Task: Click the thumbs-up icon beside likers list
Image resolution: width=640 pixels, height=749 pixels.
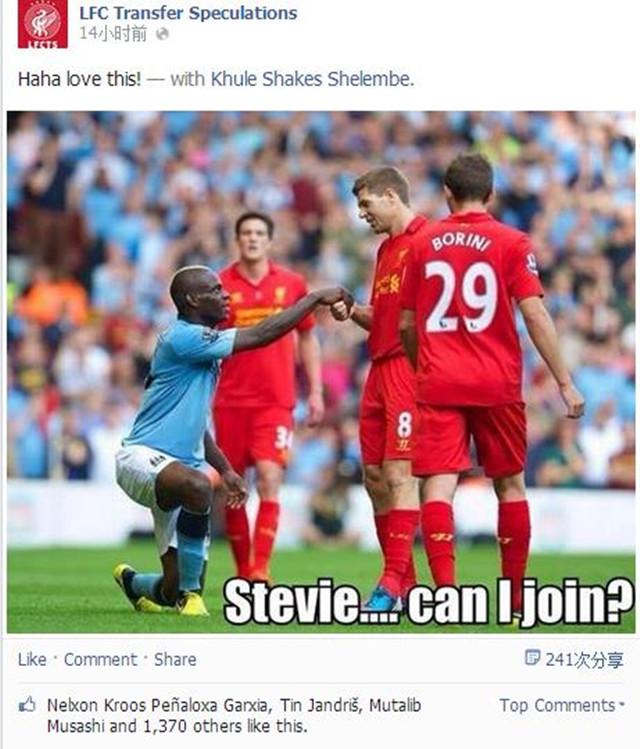Action: pos(27,705)
